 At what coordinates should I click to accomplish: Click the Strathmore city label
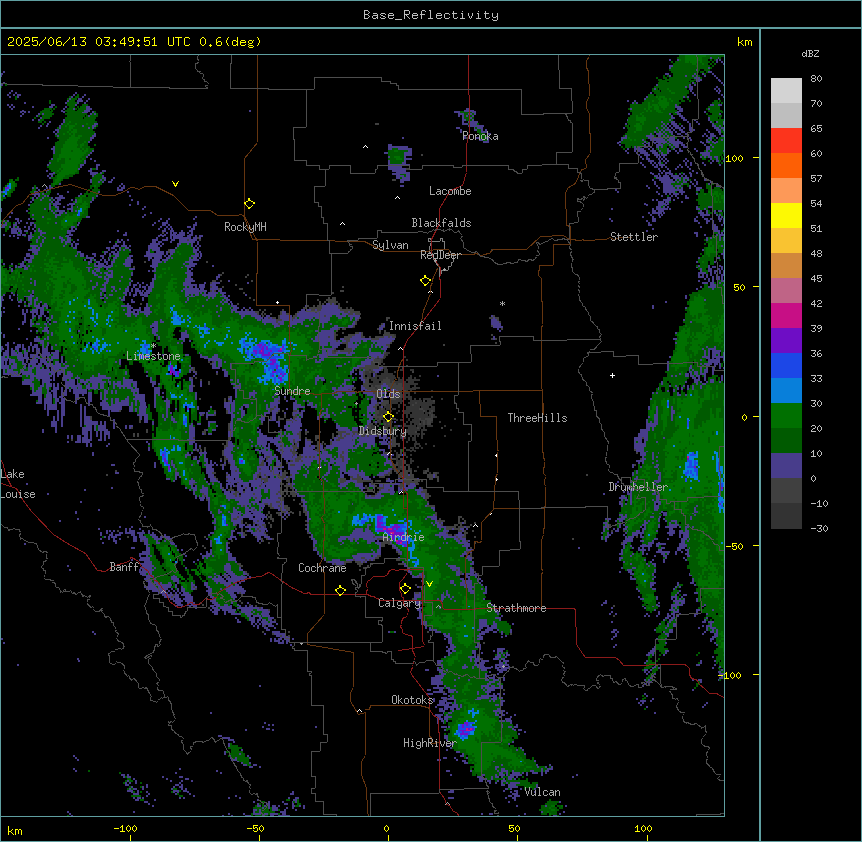pos(516,608)
